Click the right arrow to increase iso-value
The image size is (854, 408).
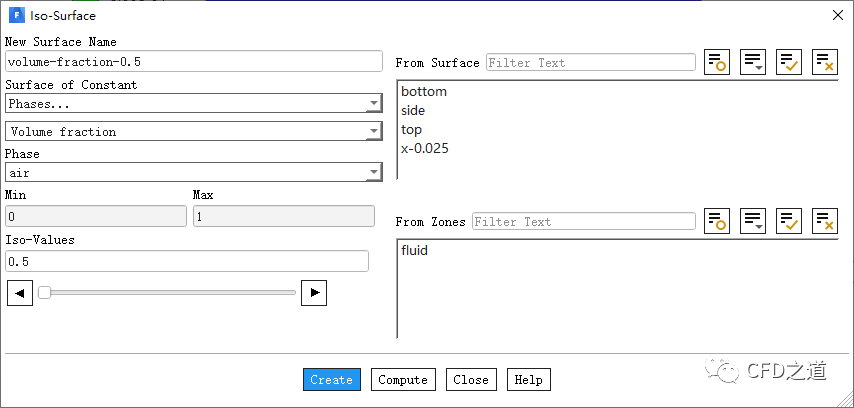[x=315, y=292]
